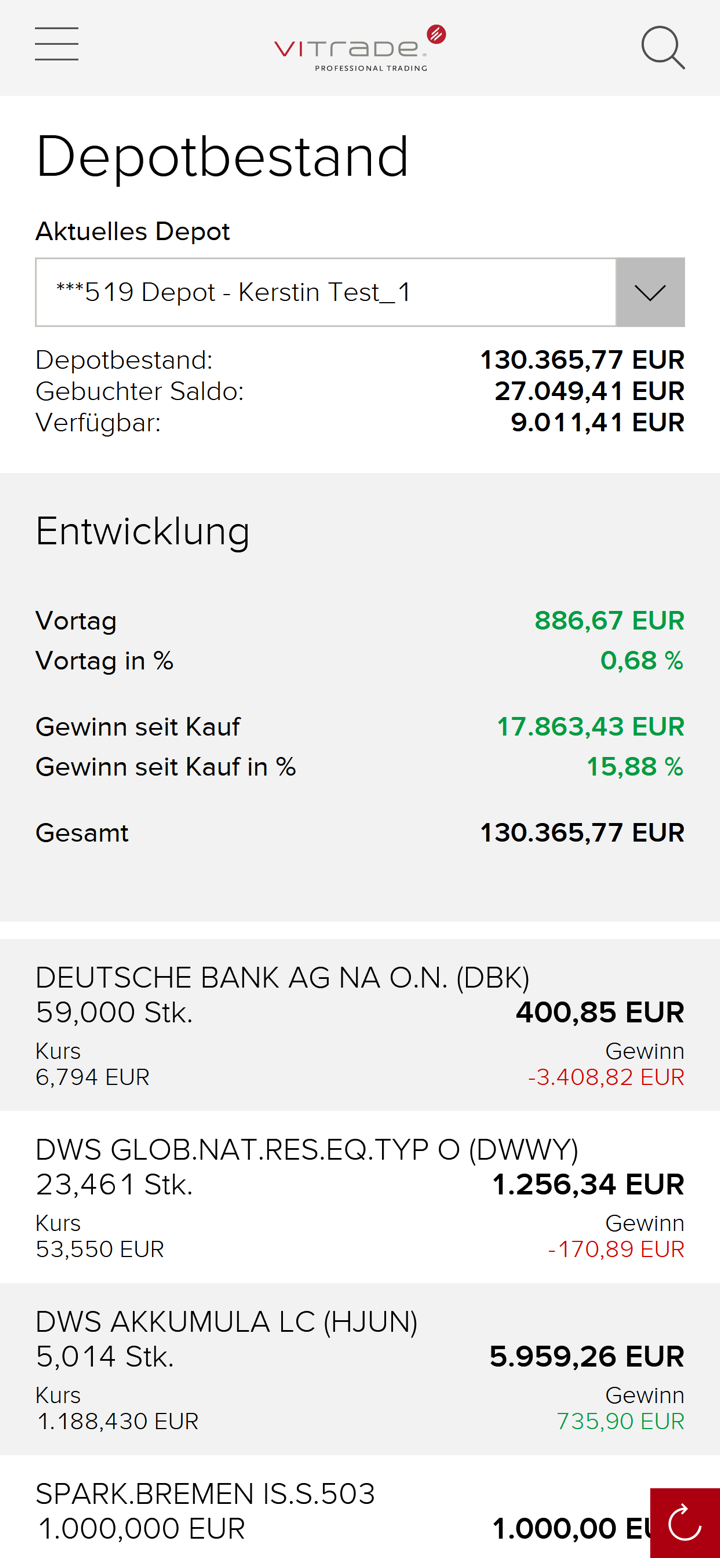This screenshot has height=1558, width=720.
Task: Click the Gewinn seit Kauf value
Action: coord(590,727)
